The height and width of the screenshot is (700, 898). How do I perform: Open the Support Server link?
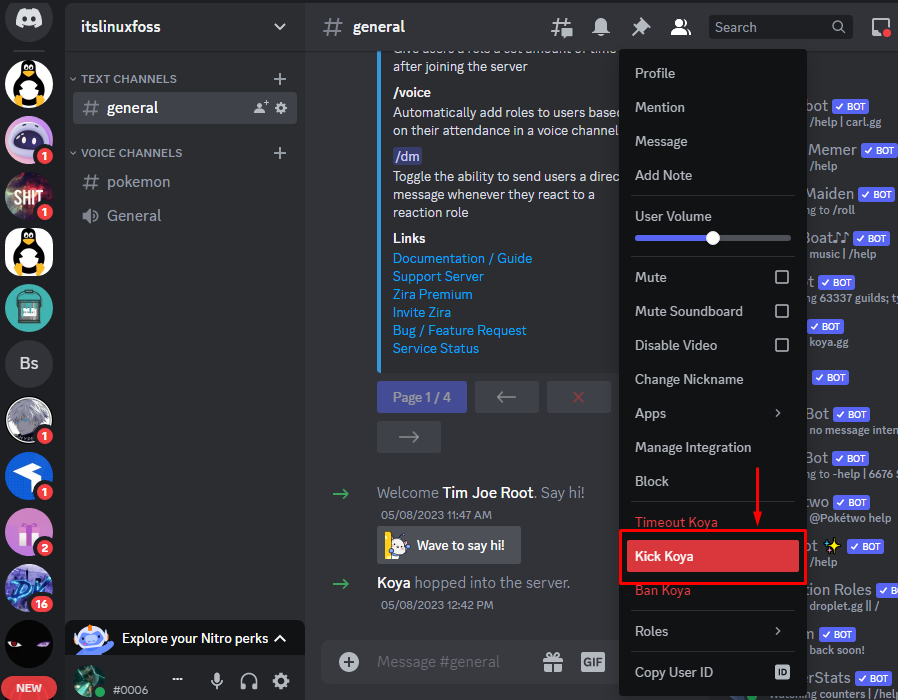pyautogui.click(x=438, y=276)
